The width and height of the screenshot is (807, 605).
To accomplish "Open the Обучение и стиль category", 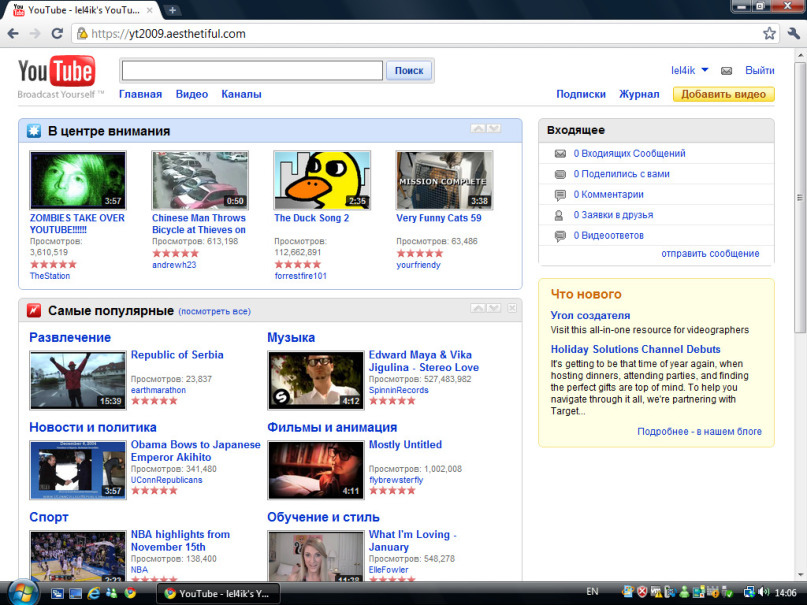I will [323, 517].
